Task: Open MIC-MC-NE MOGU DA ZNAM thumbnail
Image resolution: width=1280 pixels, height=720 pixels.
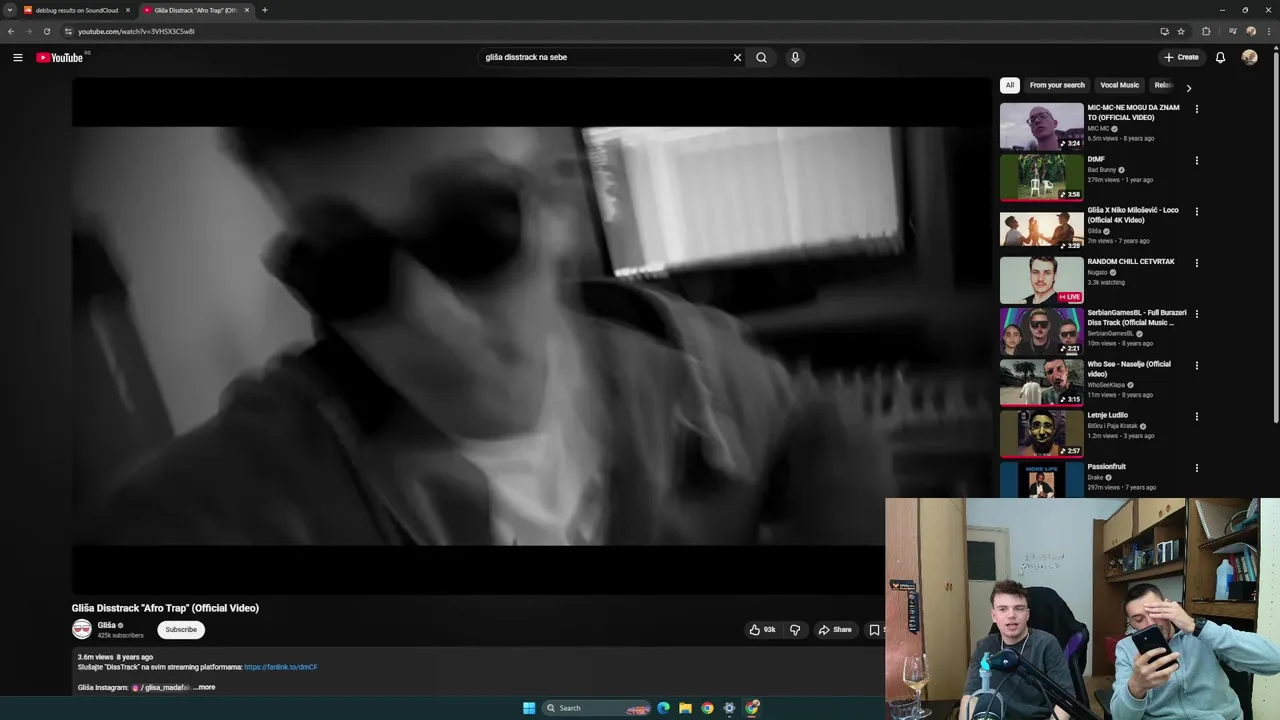Action: point(1041,126)
